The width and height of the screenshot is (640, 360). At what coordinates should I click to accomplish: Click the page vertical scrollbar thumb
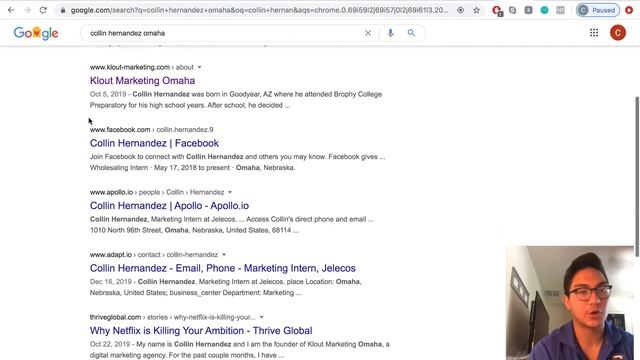(x=637, y=176)
